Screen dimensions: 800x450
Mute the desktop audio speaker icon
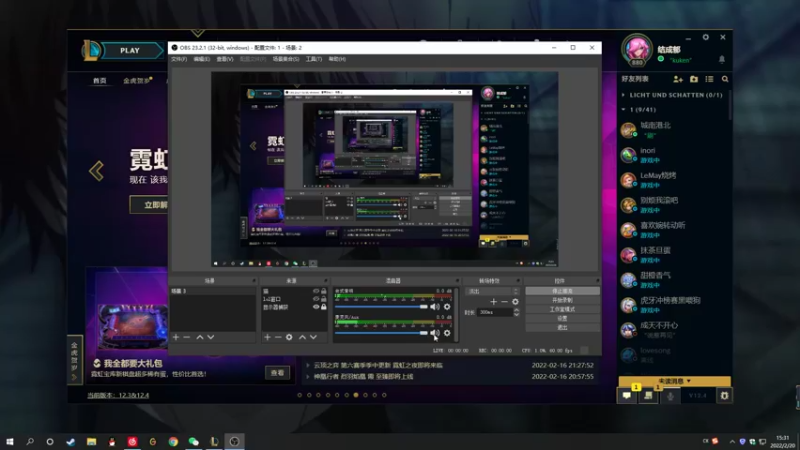(x=435, y=307)
